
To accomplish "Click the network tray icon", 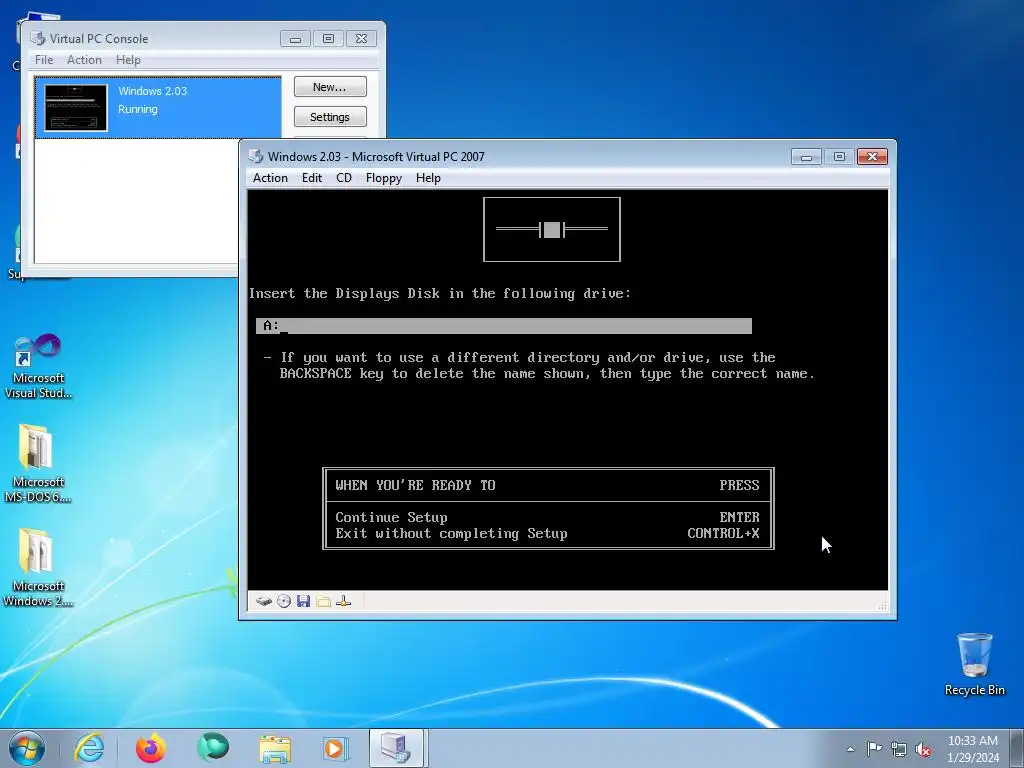I will [x=899, y=749].
